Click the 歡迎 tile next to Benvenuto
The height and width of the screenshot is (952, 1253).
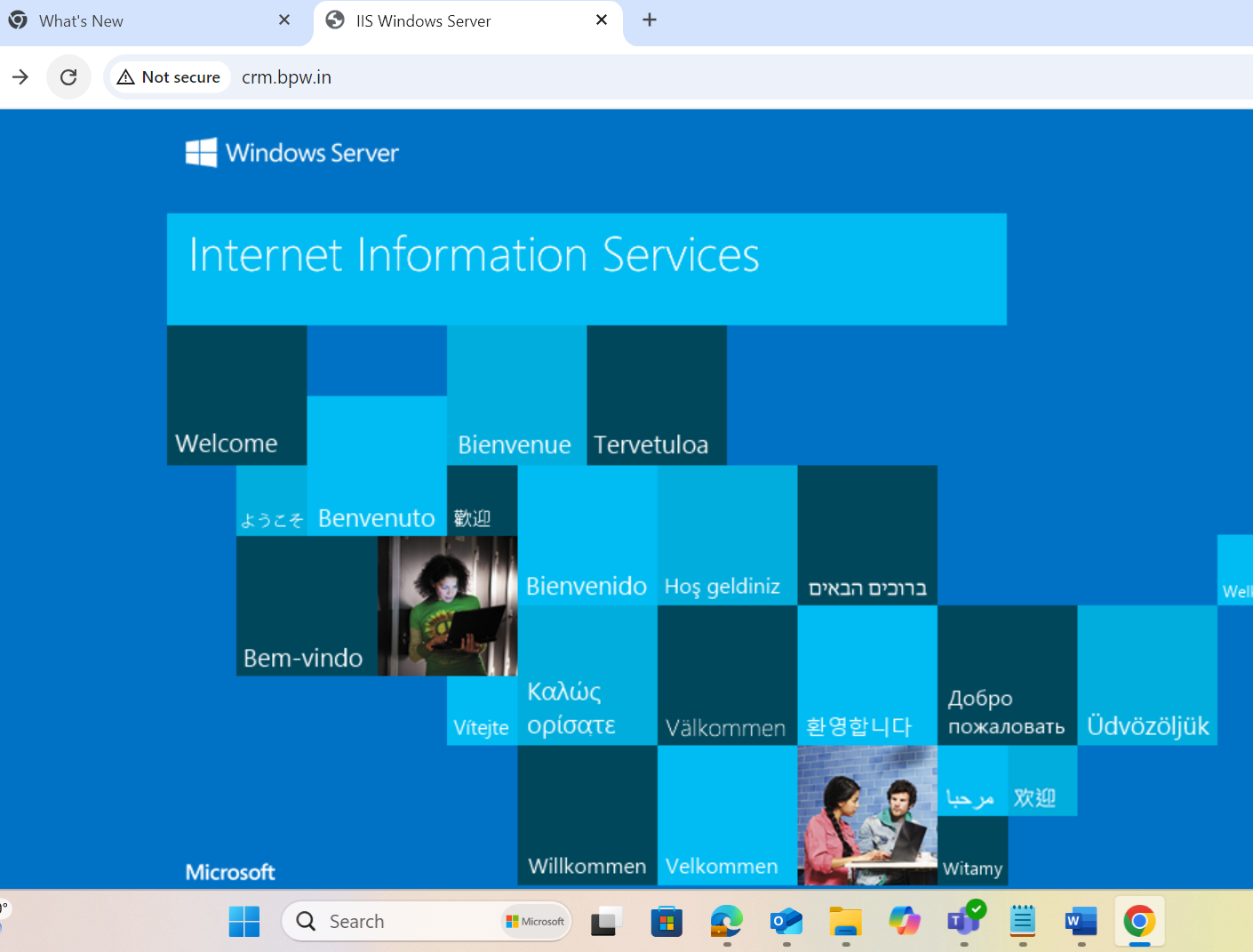click(482, 500)
